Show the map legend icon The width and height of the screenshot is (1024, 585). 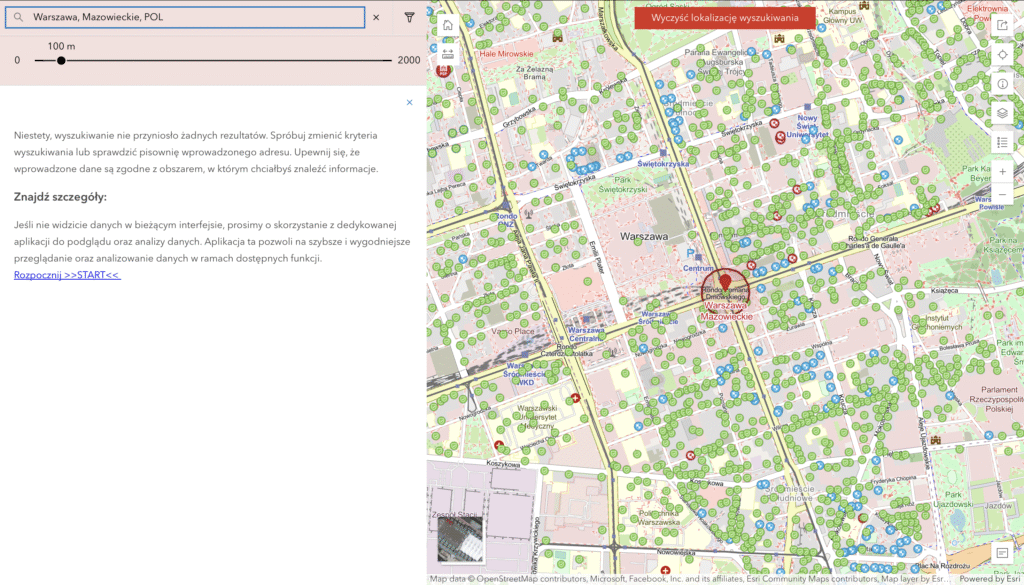click(x=1003, y=142)
